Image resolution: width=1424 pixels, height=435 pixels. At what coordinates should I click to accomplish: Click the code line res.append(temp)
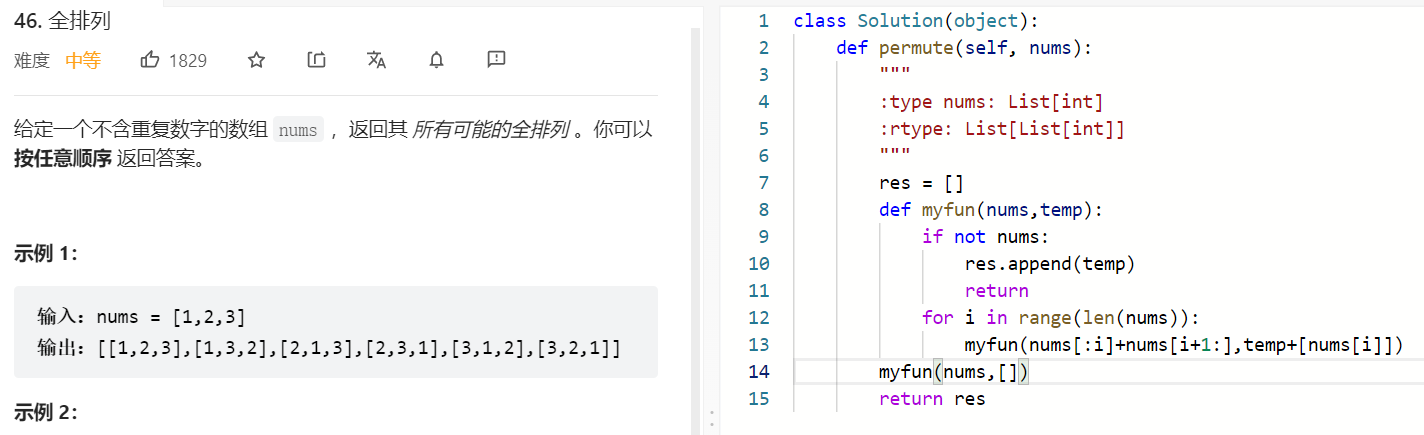tap(1051, 264)
